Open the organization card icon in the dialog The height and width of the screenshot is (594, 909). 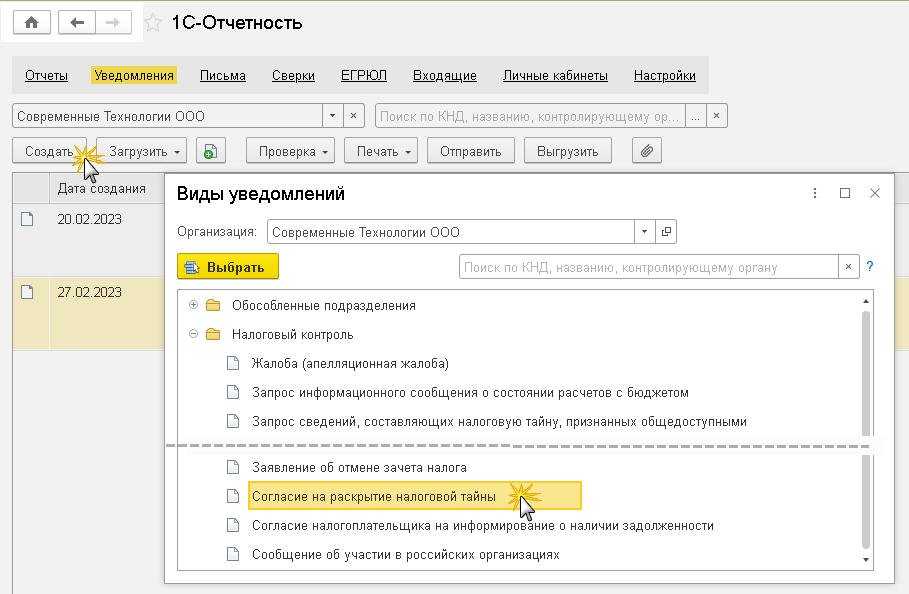pos(667,232)
